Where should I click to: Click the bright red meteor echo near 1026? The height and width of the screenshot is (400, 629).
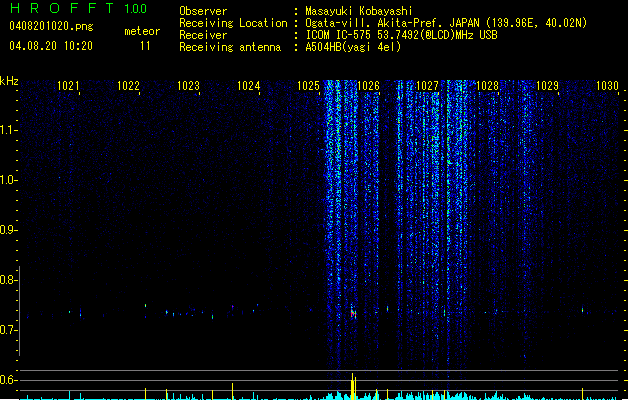tap(353, 313)
